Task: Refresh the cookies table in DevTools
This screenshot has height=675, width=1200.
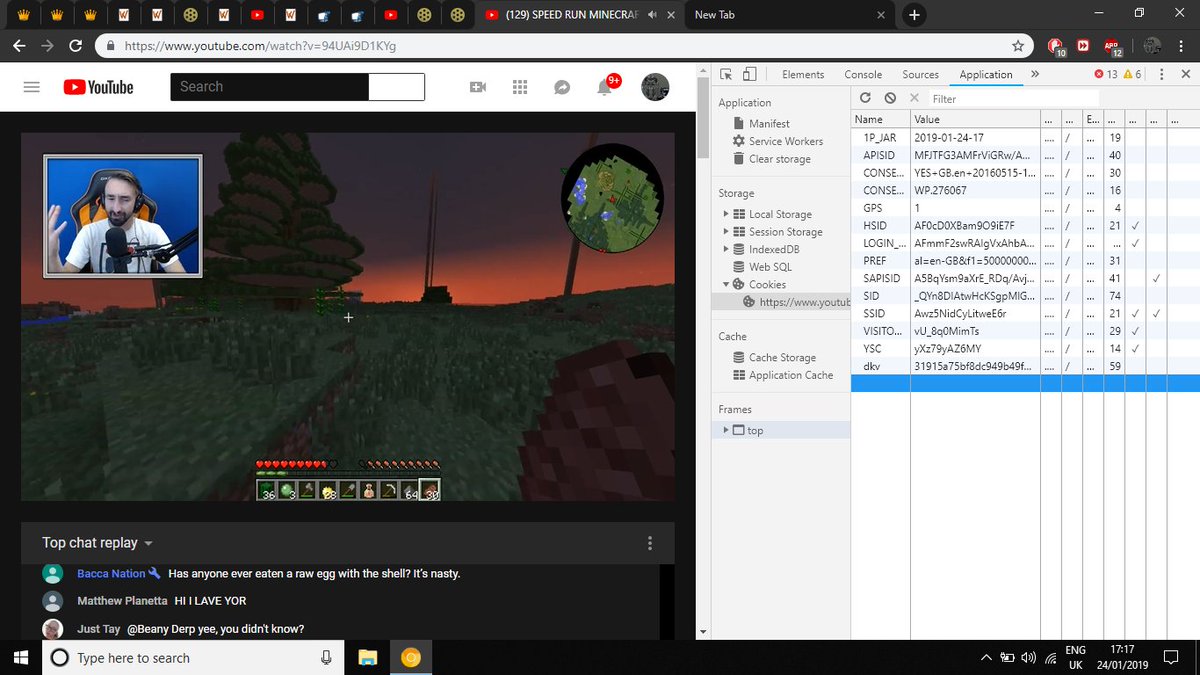Action: tap(865, 98)
